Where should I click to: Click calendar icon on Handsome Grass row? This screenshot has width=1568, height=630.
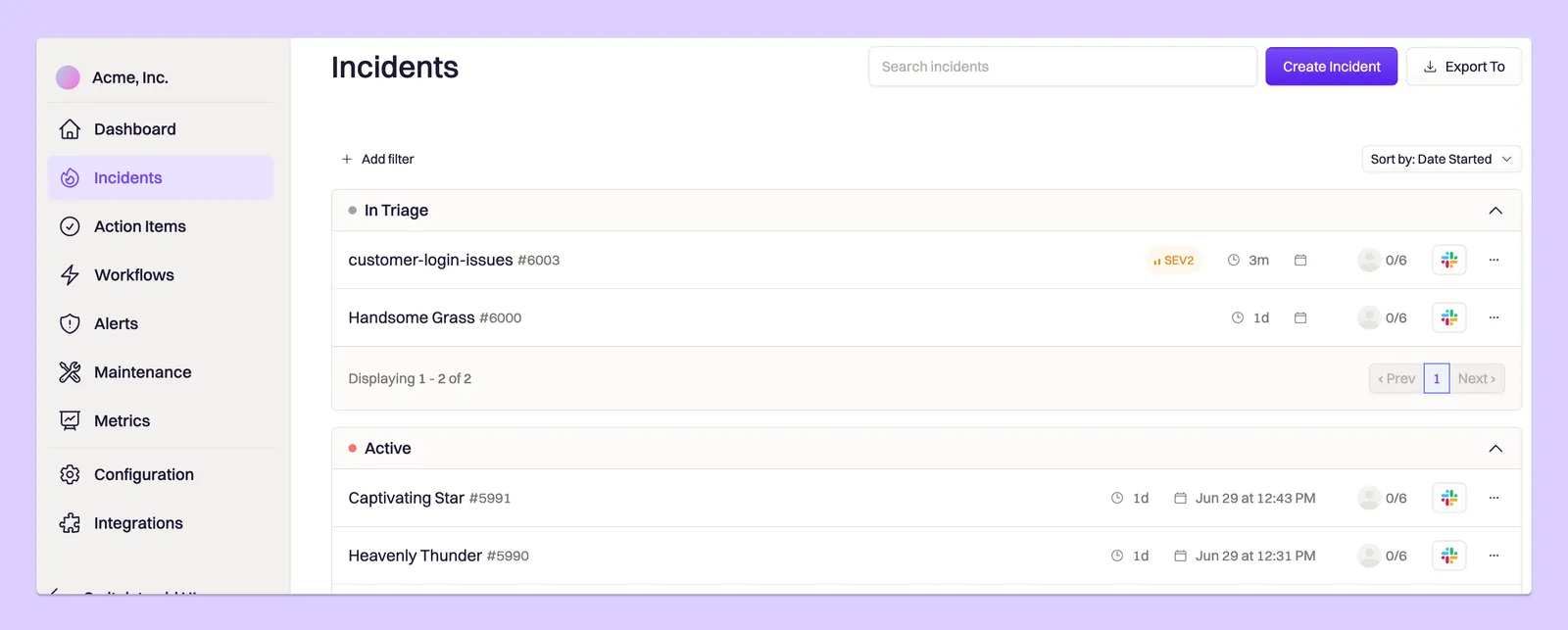(x=1300, y=317)
